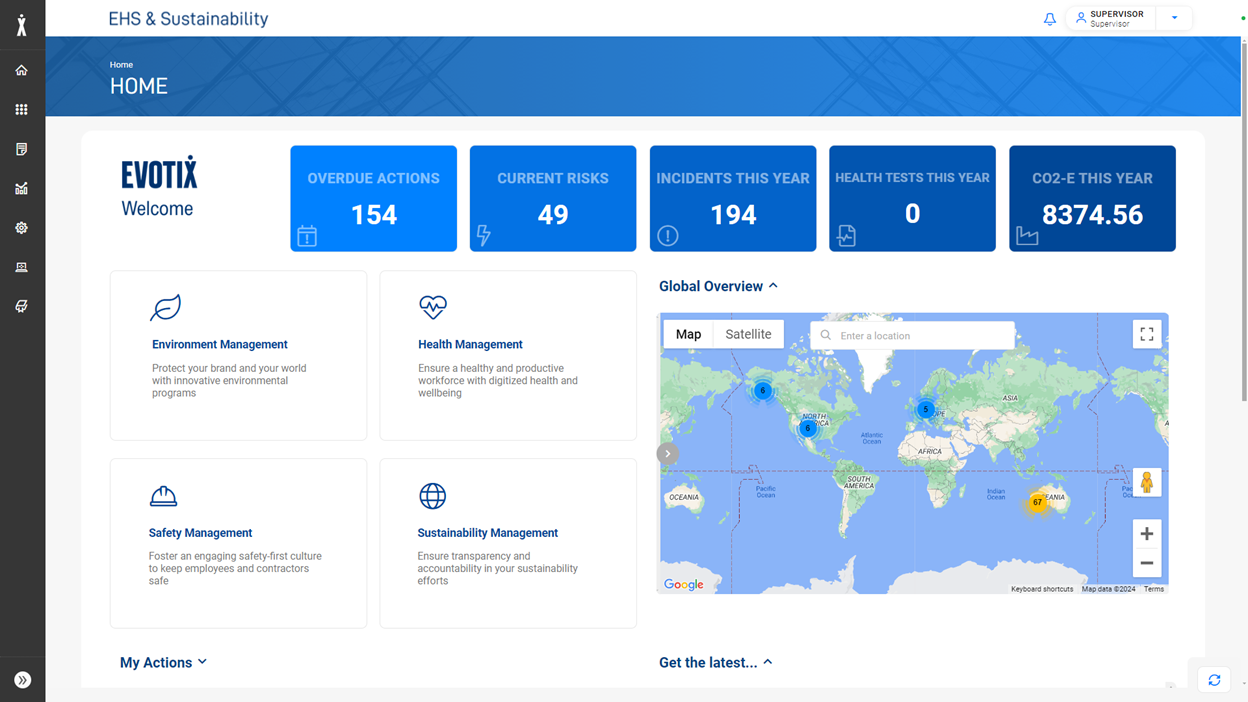Zoom in using the map plus control
The width and height of the screenshot is (1248, 702).
click(1146, 533)
